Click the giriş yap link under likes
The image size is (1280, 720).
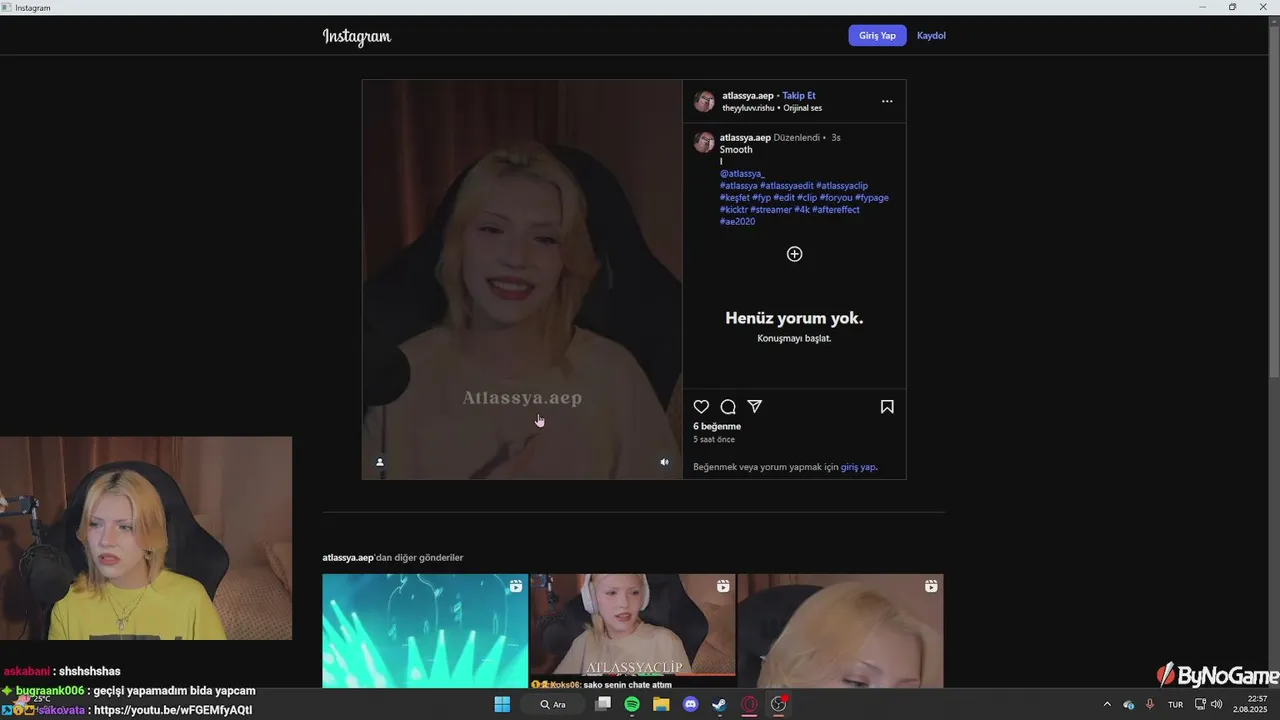[859, 467]
